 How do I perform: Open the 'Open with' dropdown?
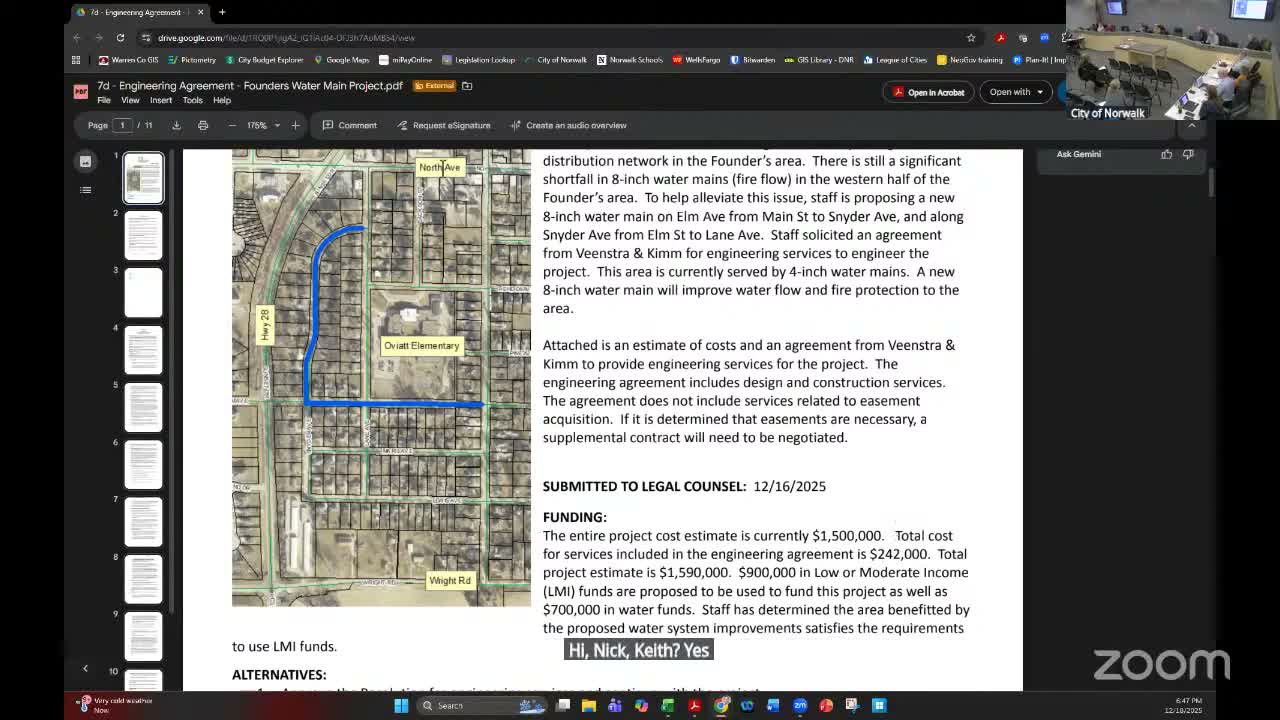(1013, 92)
